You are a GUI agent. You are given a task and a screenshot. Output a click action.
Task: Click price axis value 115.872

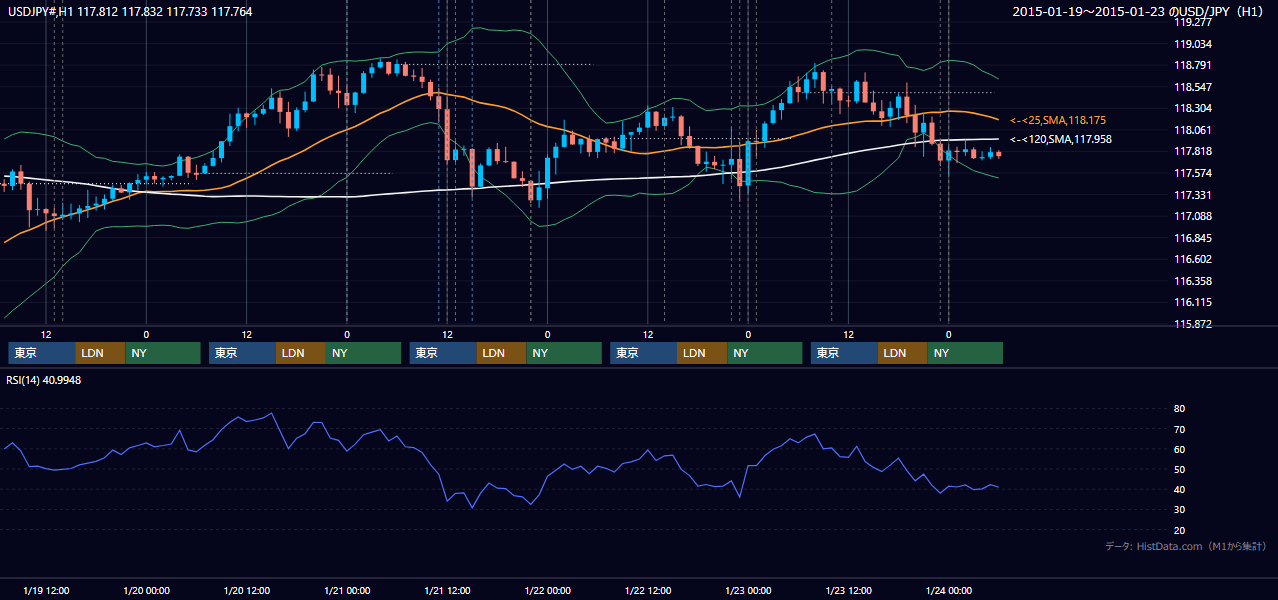pyautogui.click(x=1193, y=324)
